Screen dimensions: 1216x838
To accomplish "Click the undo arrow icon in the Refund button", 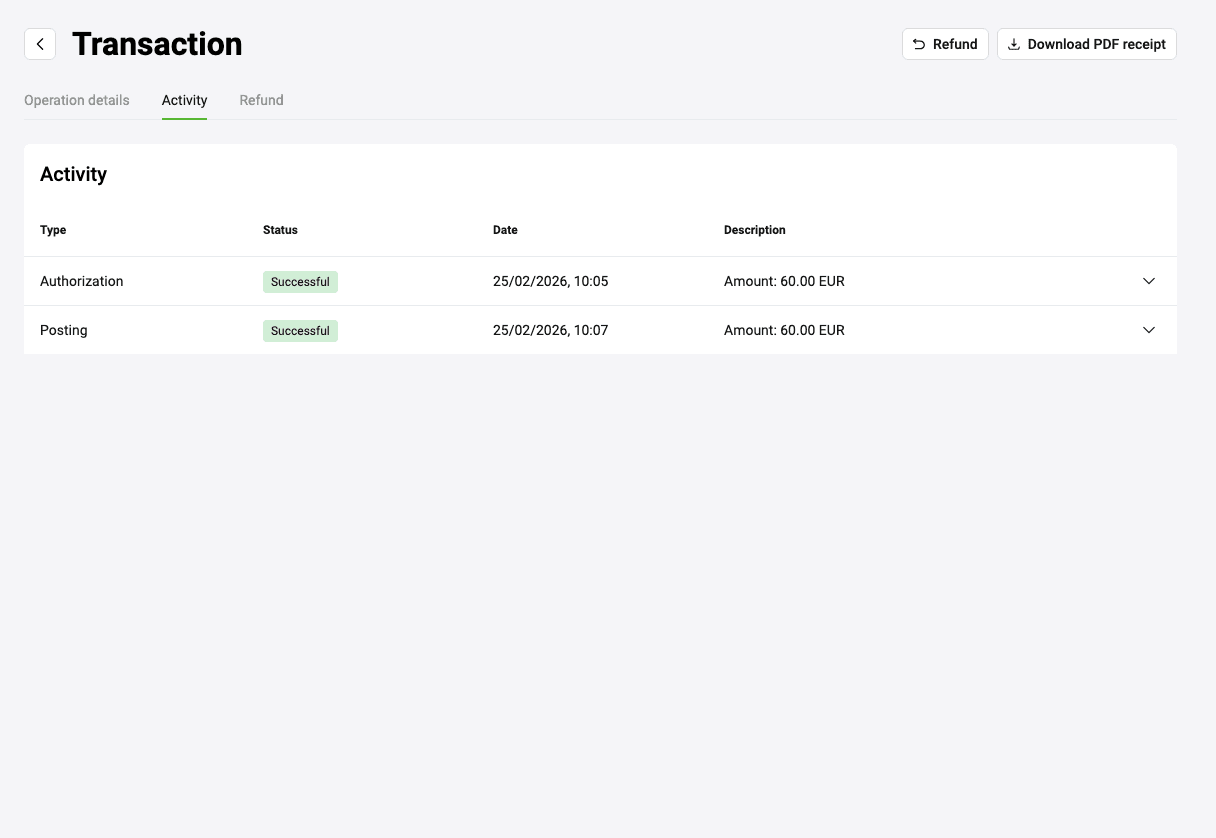I will tap(919, 44).
